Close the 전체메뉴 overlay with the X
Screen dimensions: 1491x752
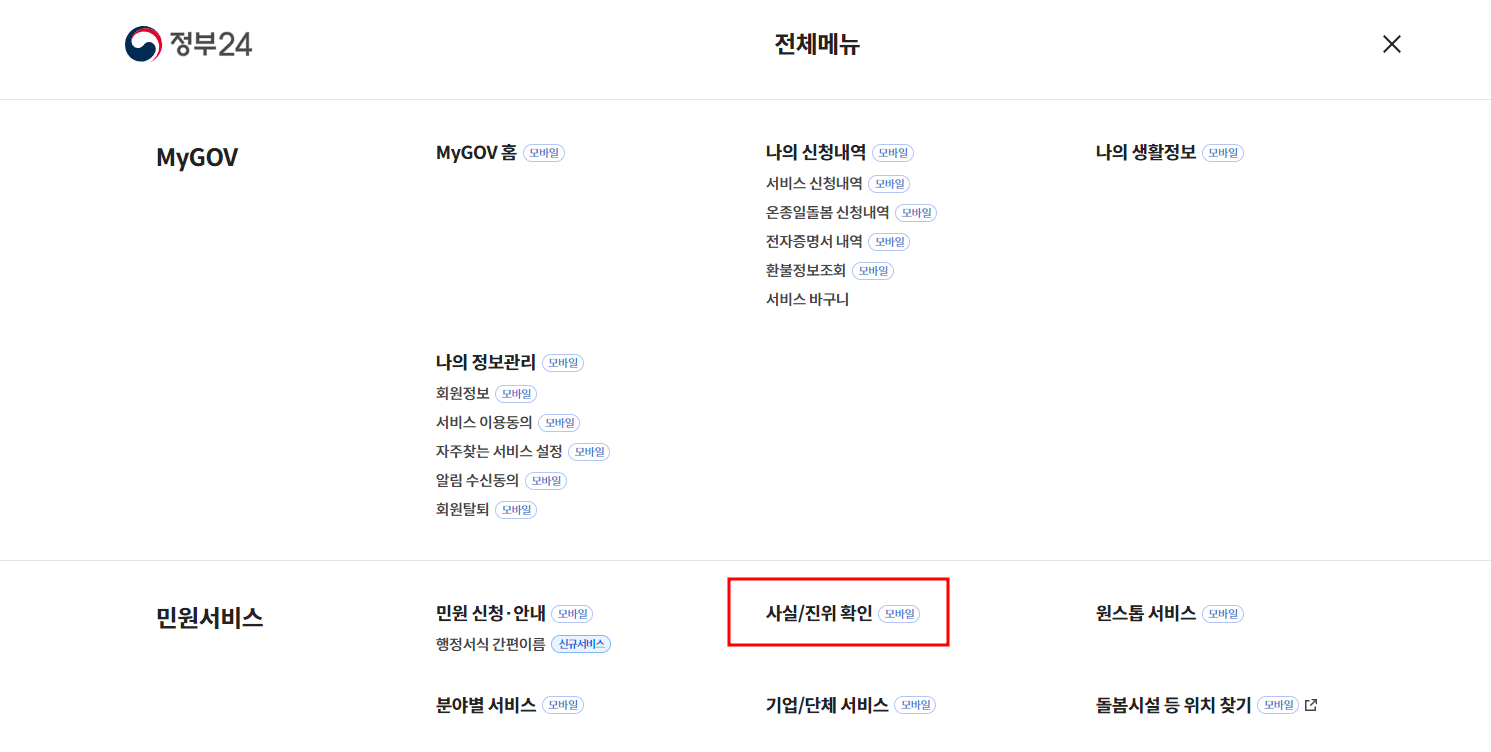(x=1391, y=44)
